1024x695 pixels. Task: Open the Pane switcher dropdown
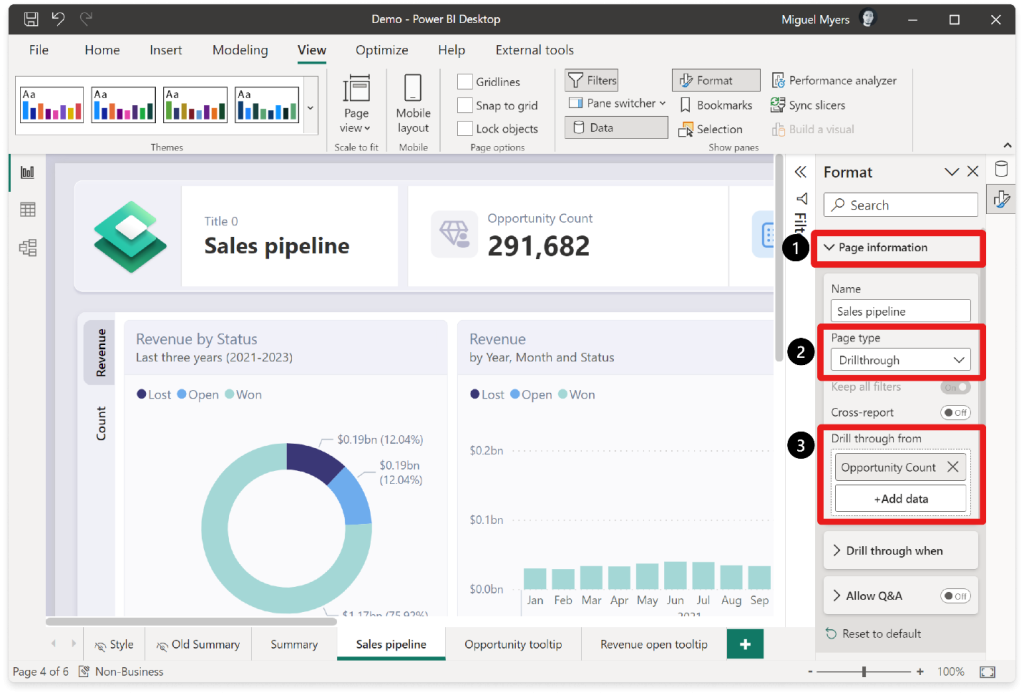(617, 103)
